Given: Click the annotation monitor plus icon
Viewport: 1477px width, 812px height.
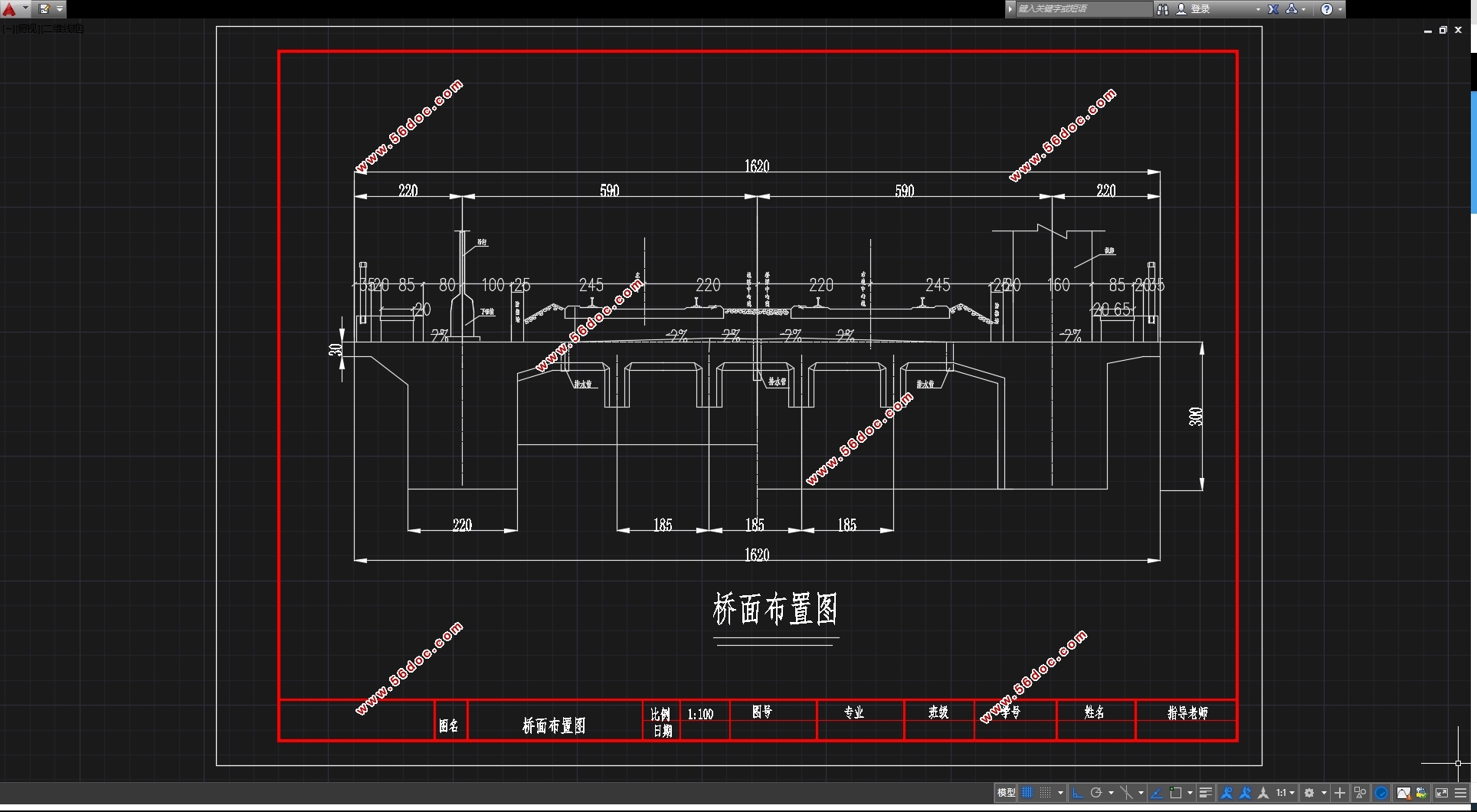Looking at the screenshot, I should 1340,793.
